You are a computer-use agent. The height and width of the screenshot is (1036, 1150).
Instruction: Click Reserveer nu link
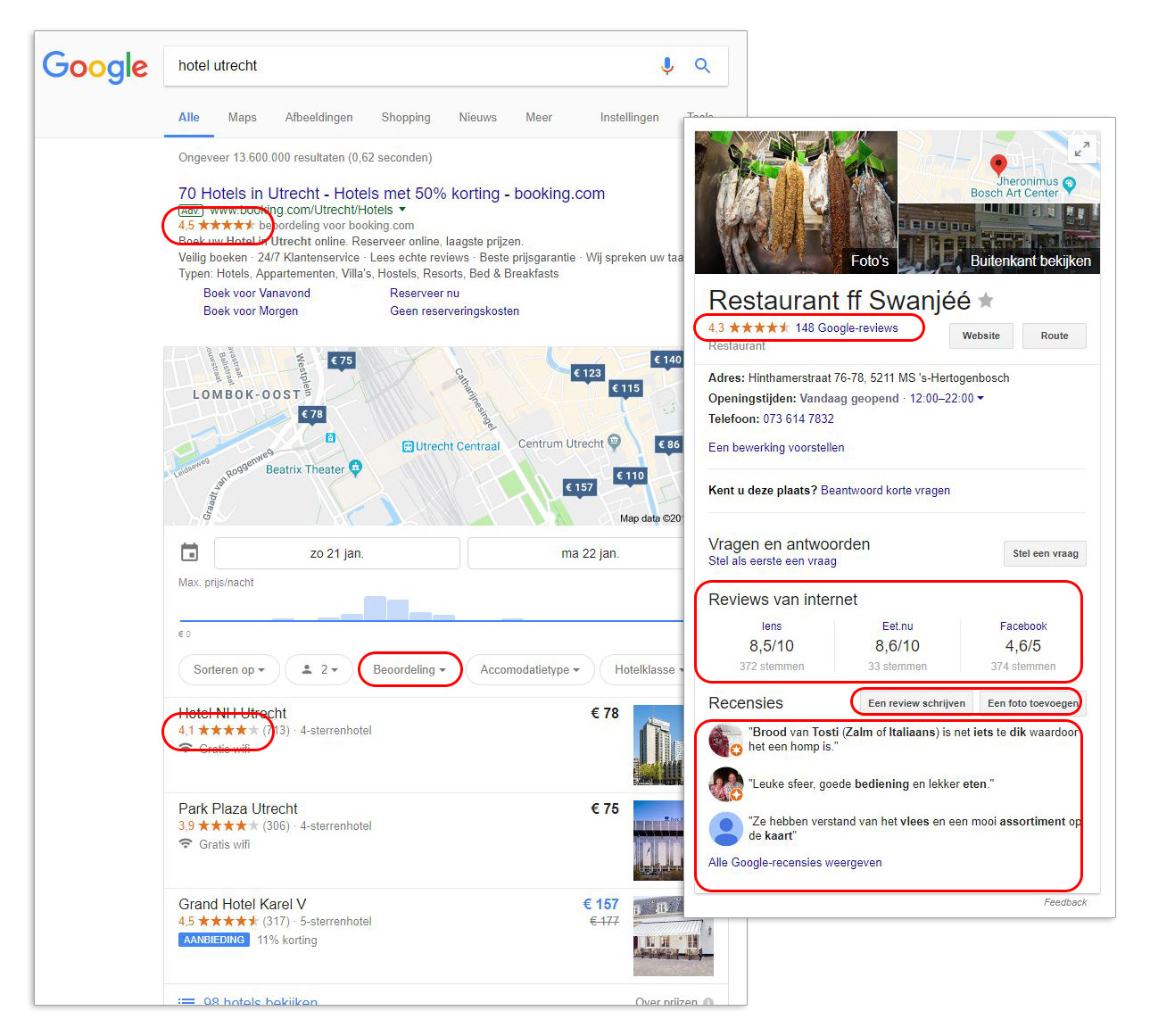pyautogui.click(x=425, y=293)
